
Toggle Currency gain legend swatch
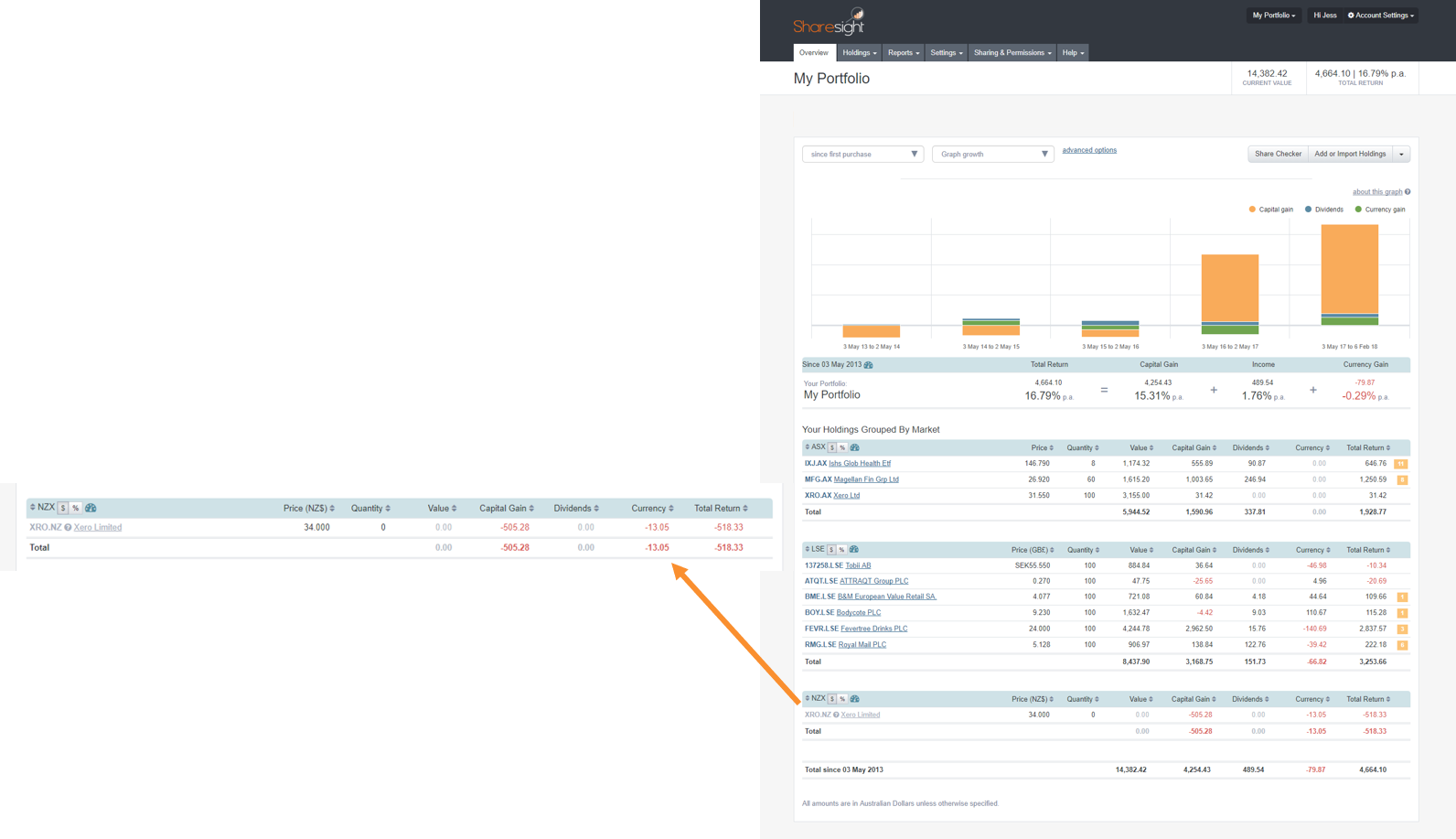[1358, 210]
